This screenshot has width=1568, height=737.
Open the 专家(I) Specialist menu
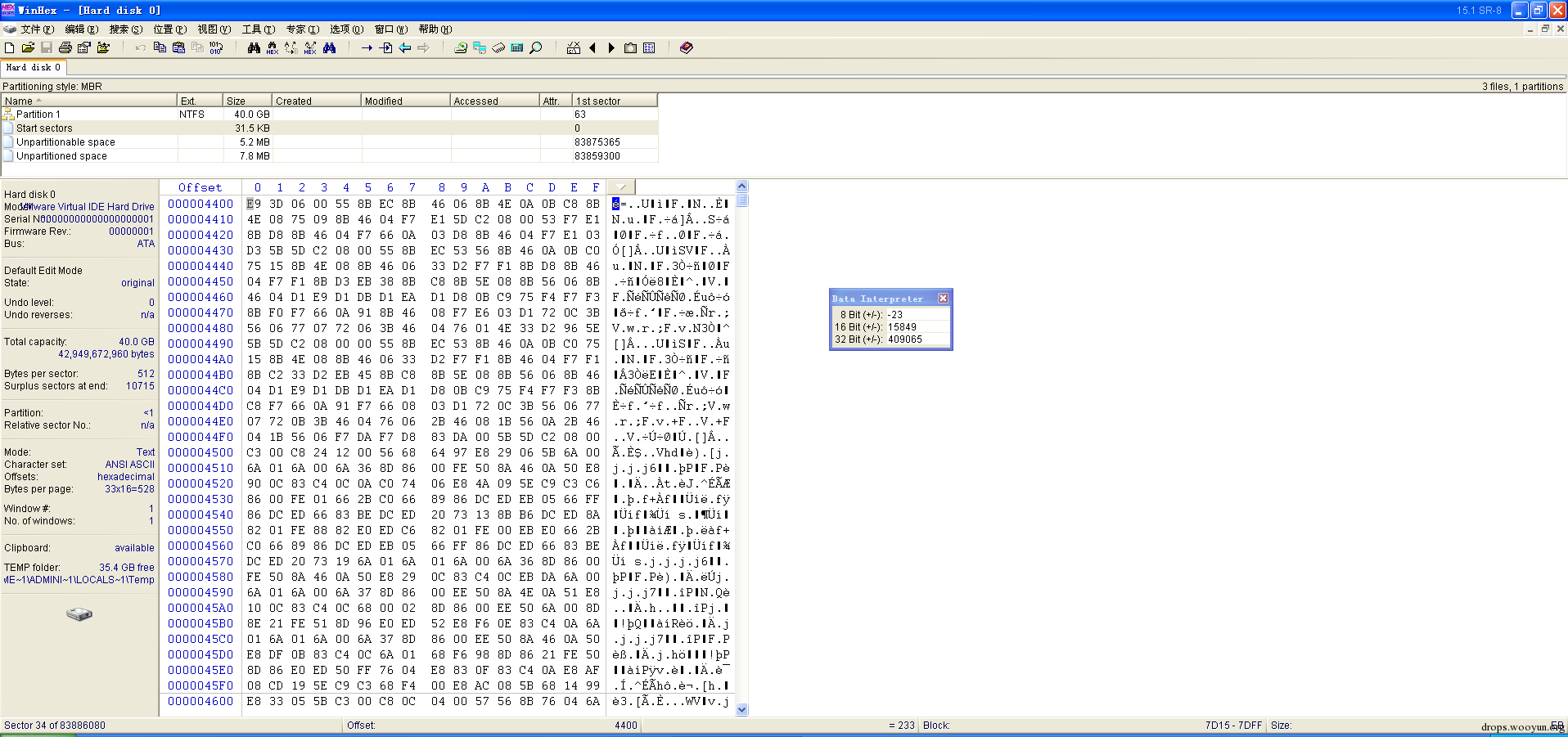tap(303, 29)
